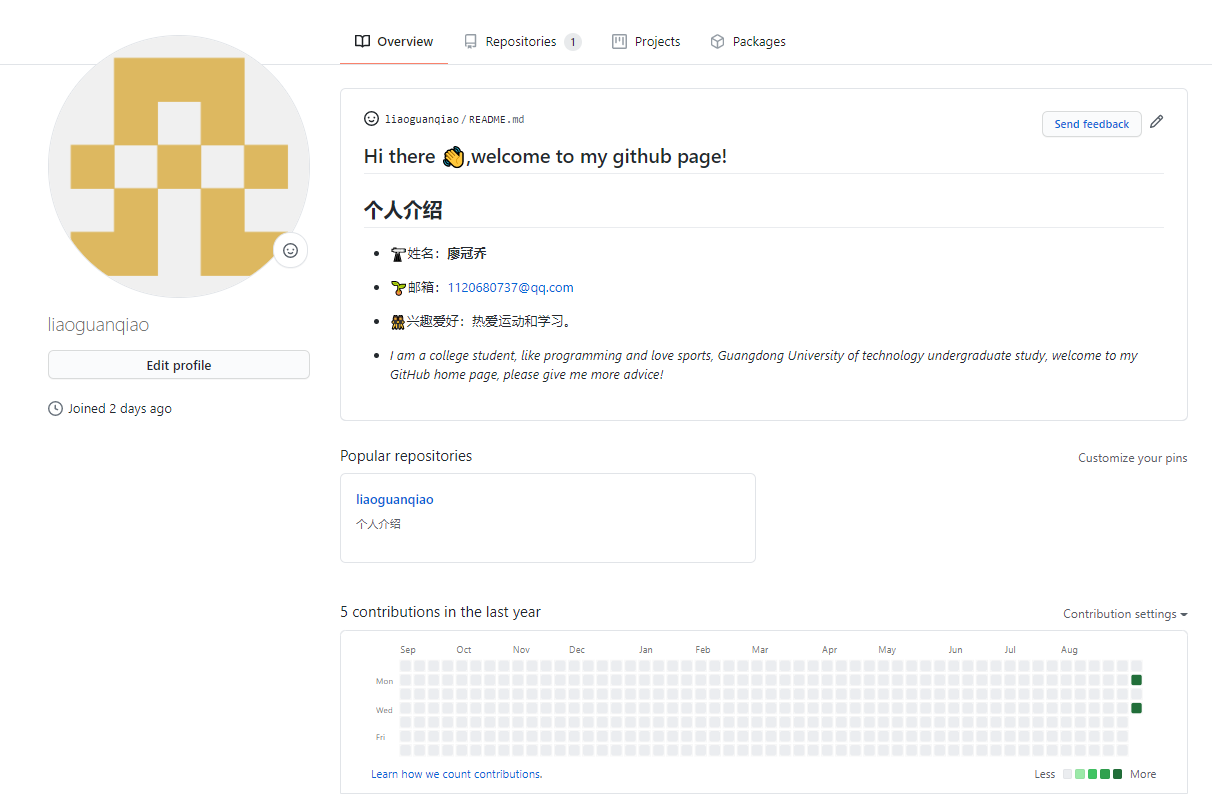
Task: Click the pencil edit README icon
Action: click(1157, 121)
